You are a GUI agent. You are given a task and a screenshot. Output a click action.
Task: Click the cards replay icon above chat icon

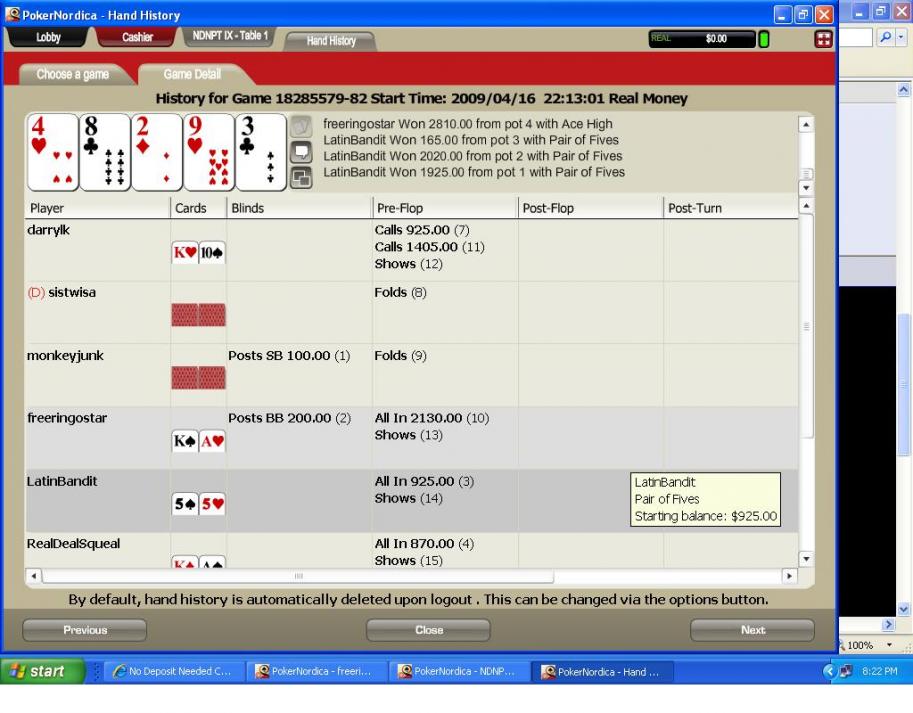click(301, 126)
